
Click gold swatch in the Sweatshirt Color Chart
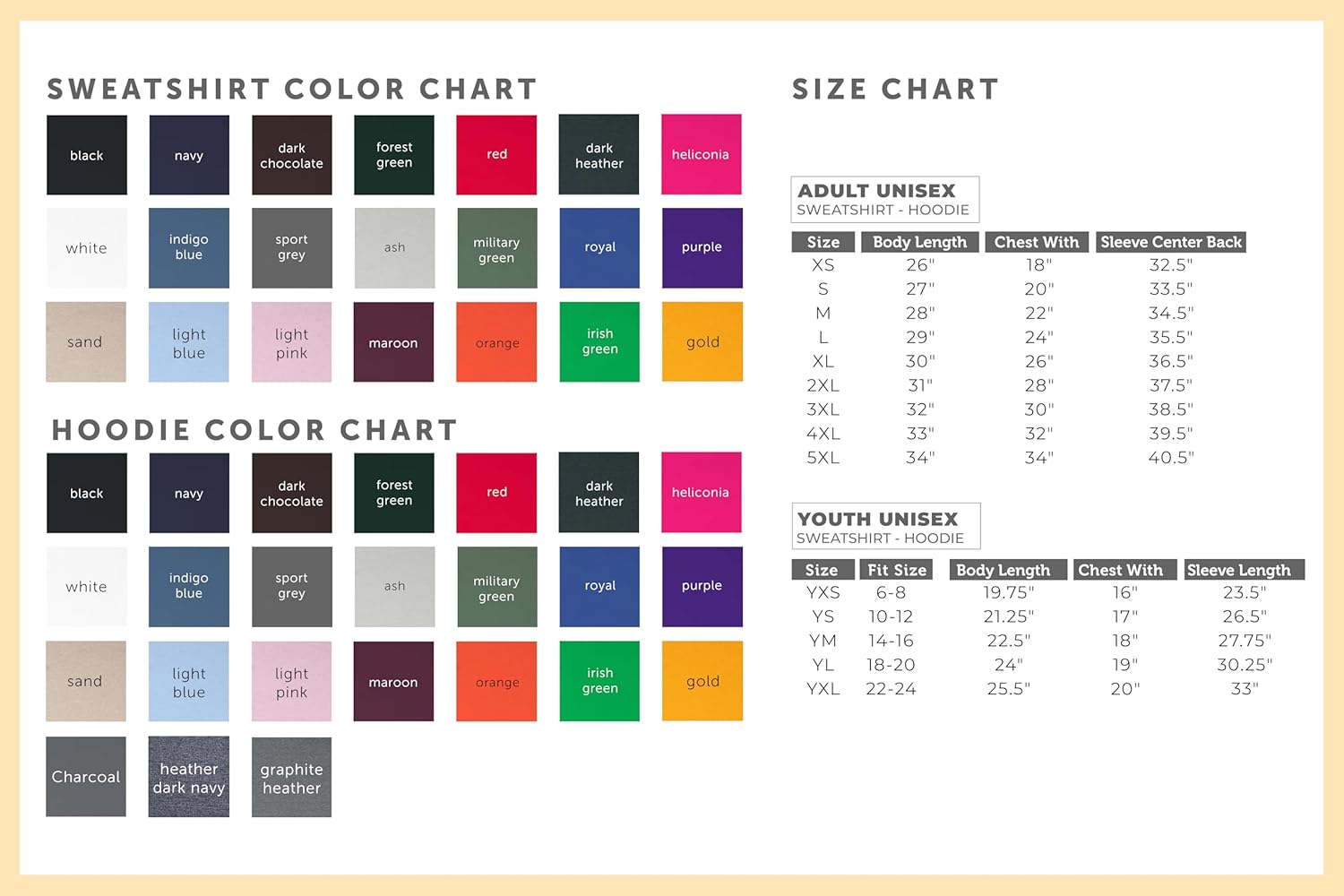(x=702, y=341)
